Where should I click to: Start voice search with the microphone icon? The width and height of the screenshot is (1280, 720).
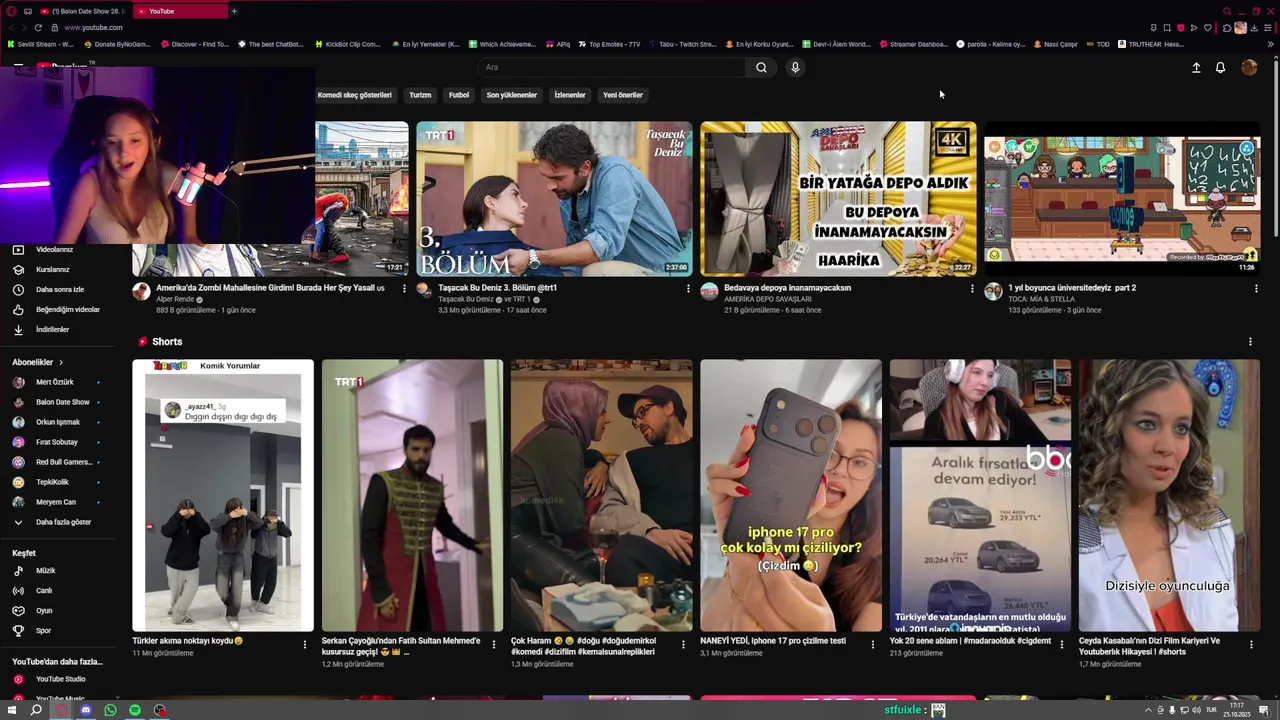(795, 67)
